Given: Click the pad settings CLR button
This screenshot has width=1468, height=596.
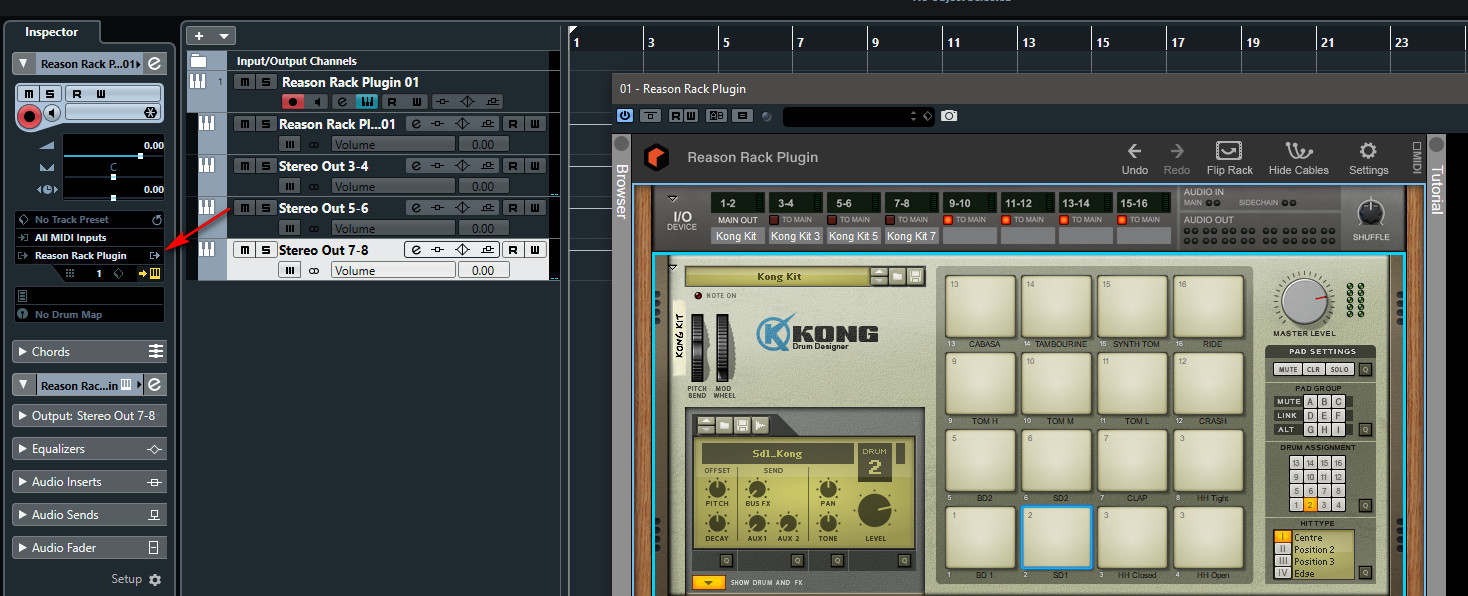Looking at the screenshot, I should (x=1314, y=370).
